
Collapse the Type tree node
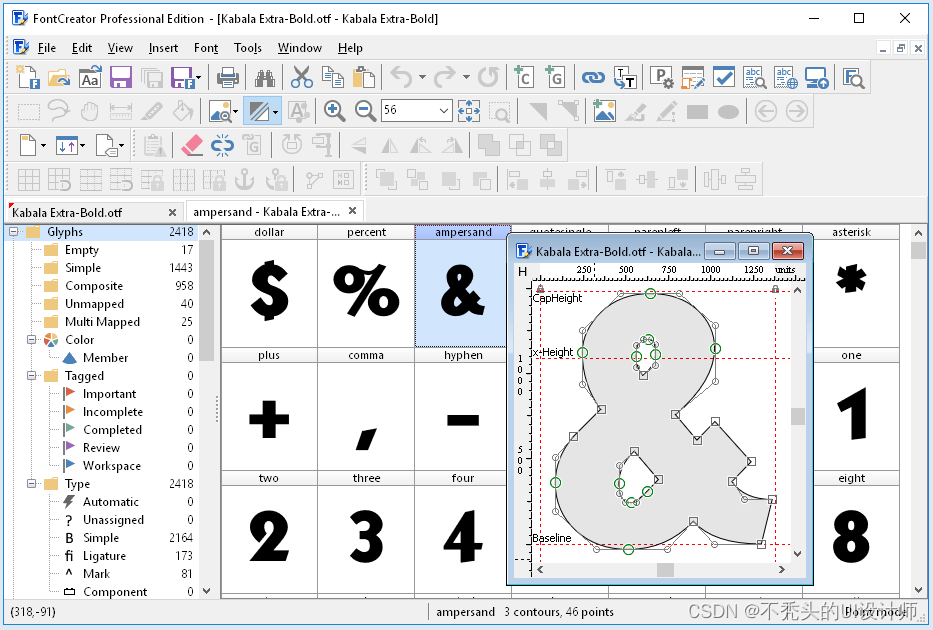coord(32,484)
